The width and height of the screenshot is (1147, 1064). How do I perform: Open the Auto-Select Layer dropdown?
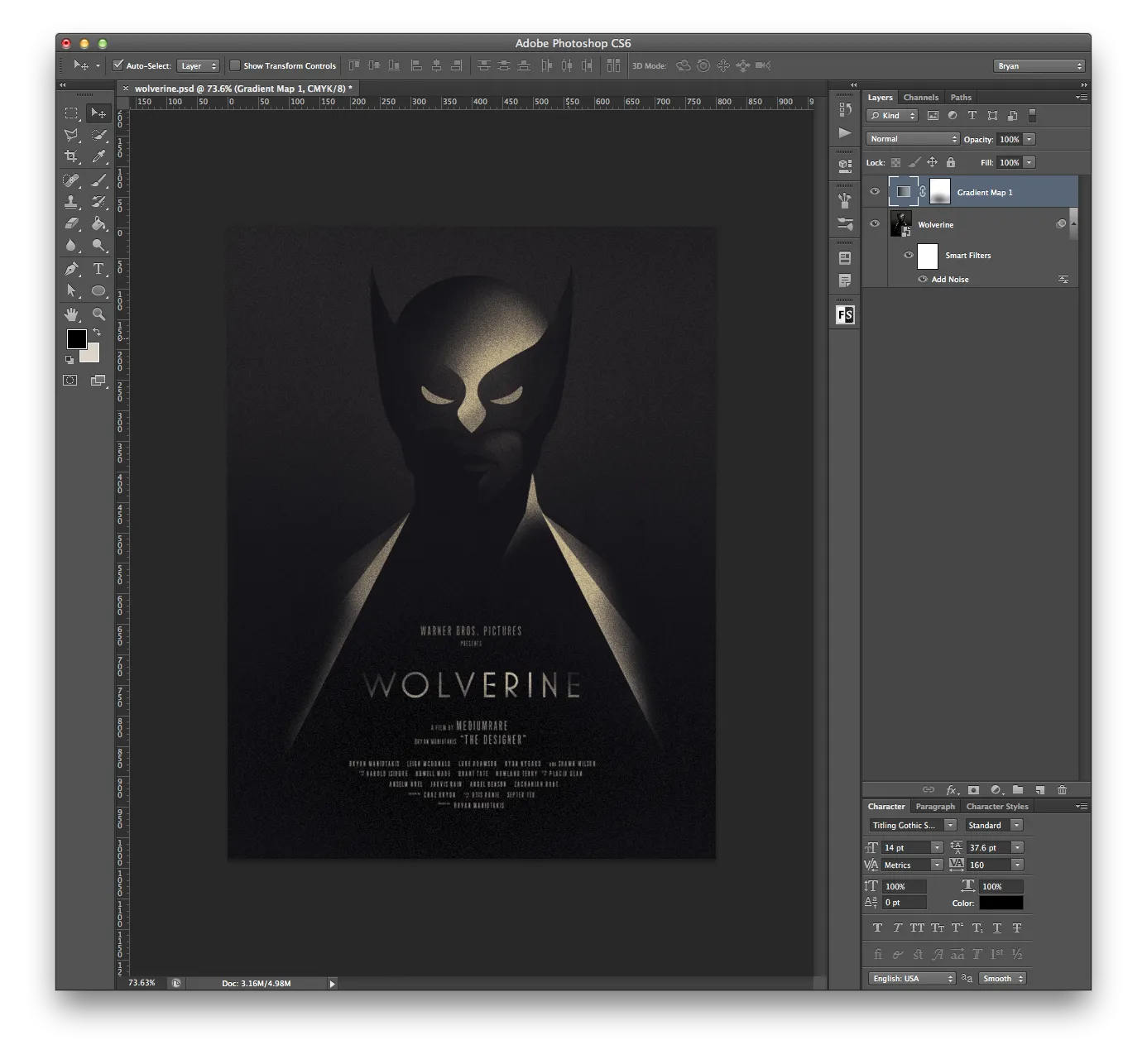click(199, 65)
